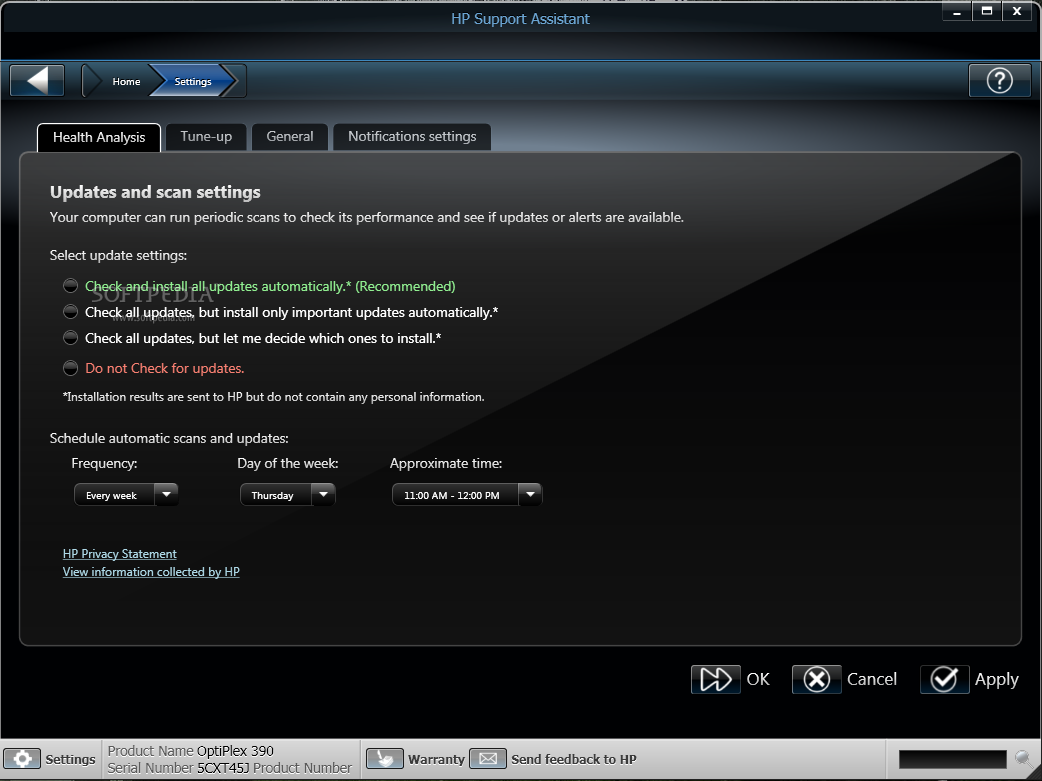The image size is (1042, 781).
Task: Select Check and install all updates automatically
Action: click(70, 286)
